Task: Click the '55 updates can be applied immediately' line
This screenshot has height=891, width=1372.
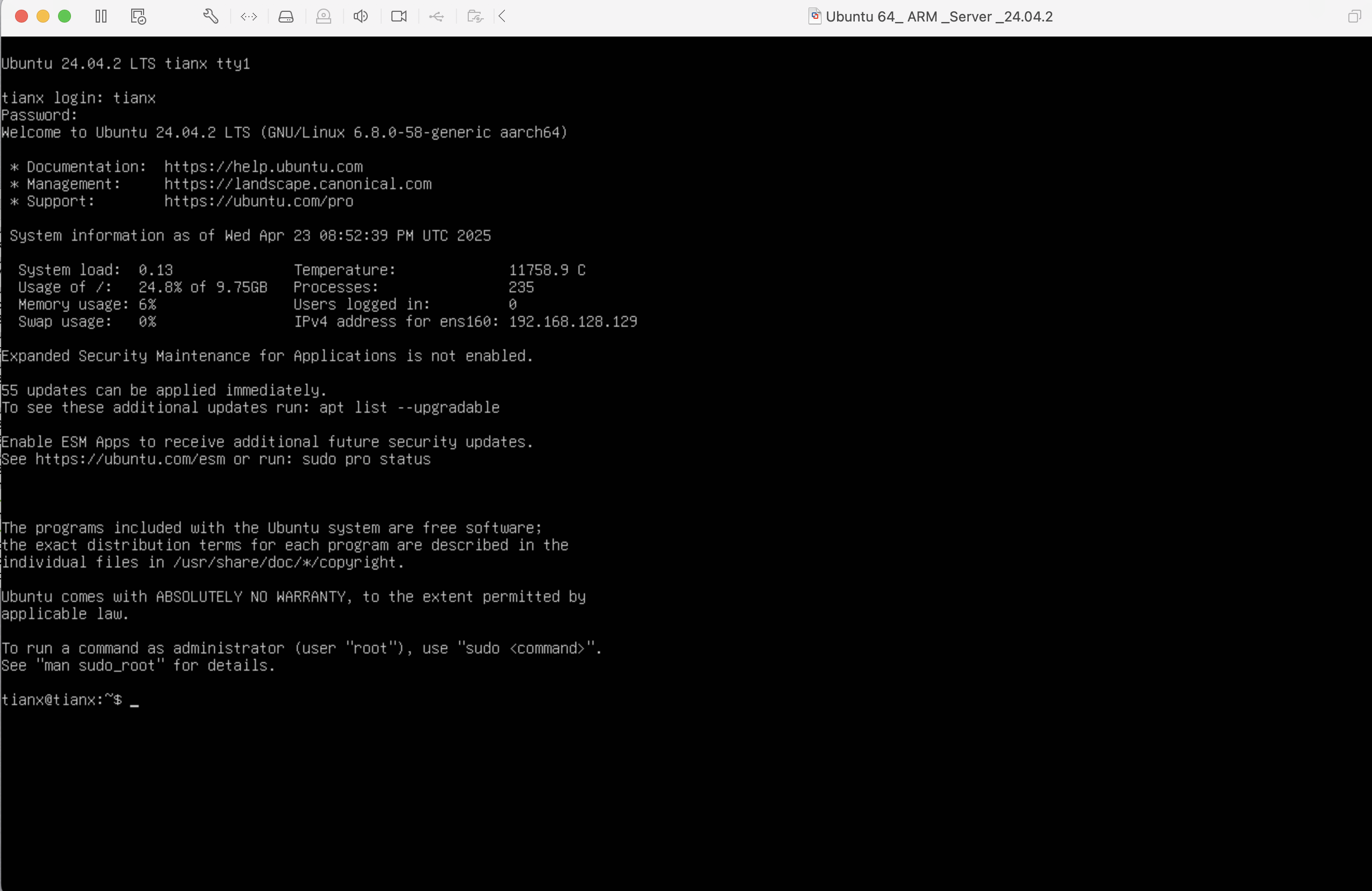Action: (165, 391)
